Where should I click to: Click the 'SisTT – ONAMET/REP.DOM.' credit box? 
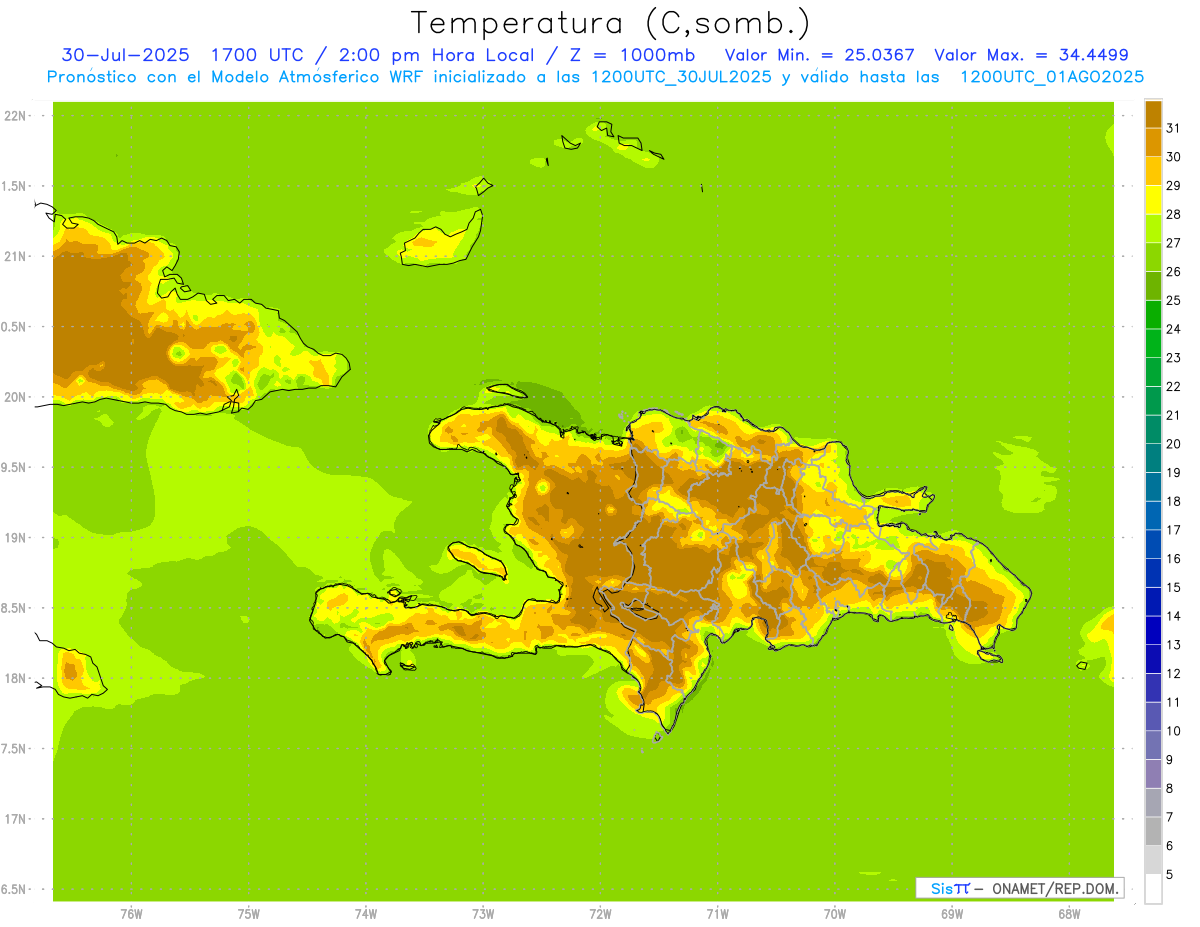click(1019, 888)
